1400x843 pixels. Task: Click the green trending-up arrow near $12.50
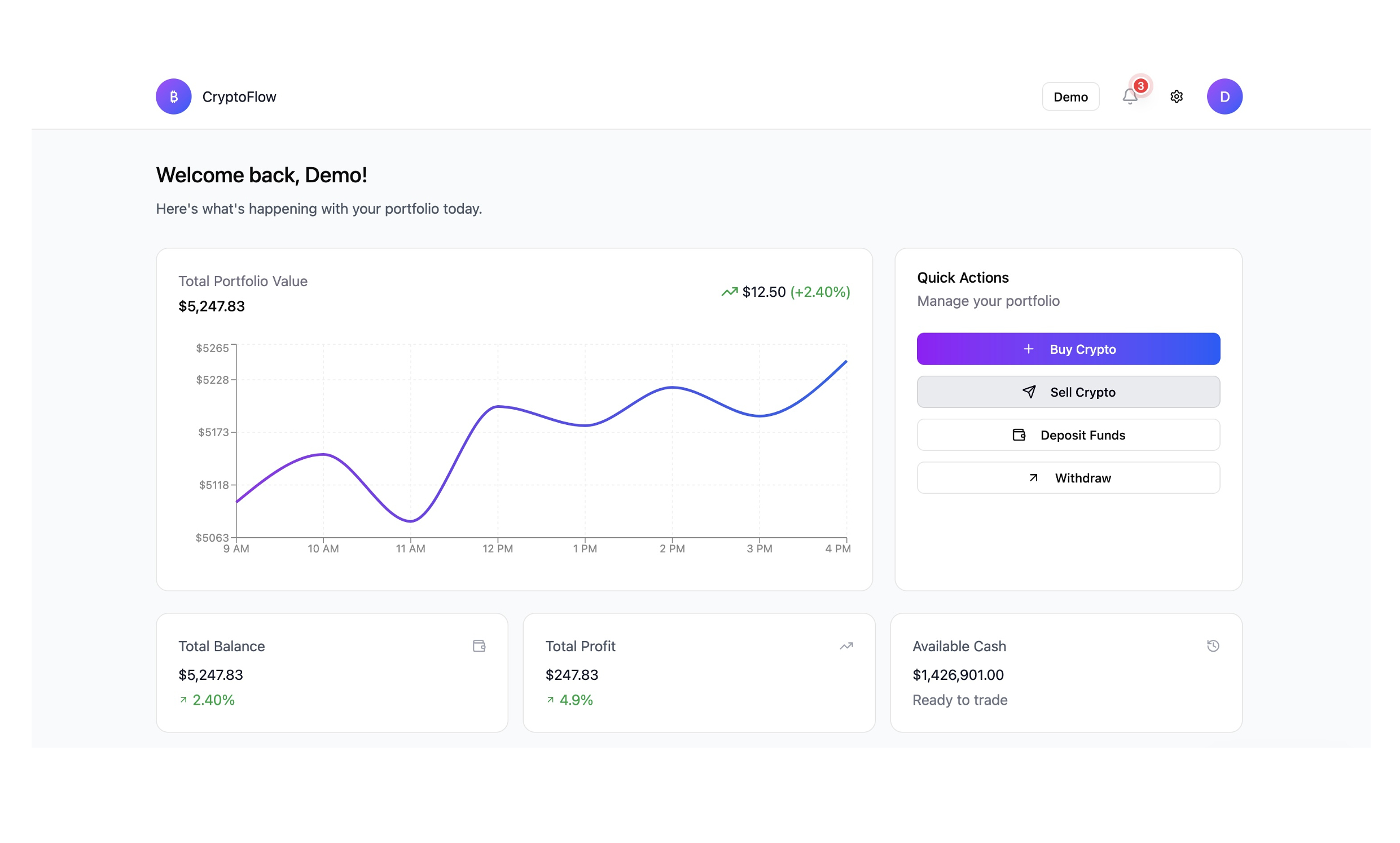[728, 292]
